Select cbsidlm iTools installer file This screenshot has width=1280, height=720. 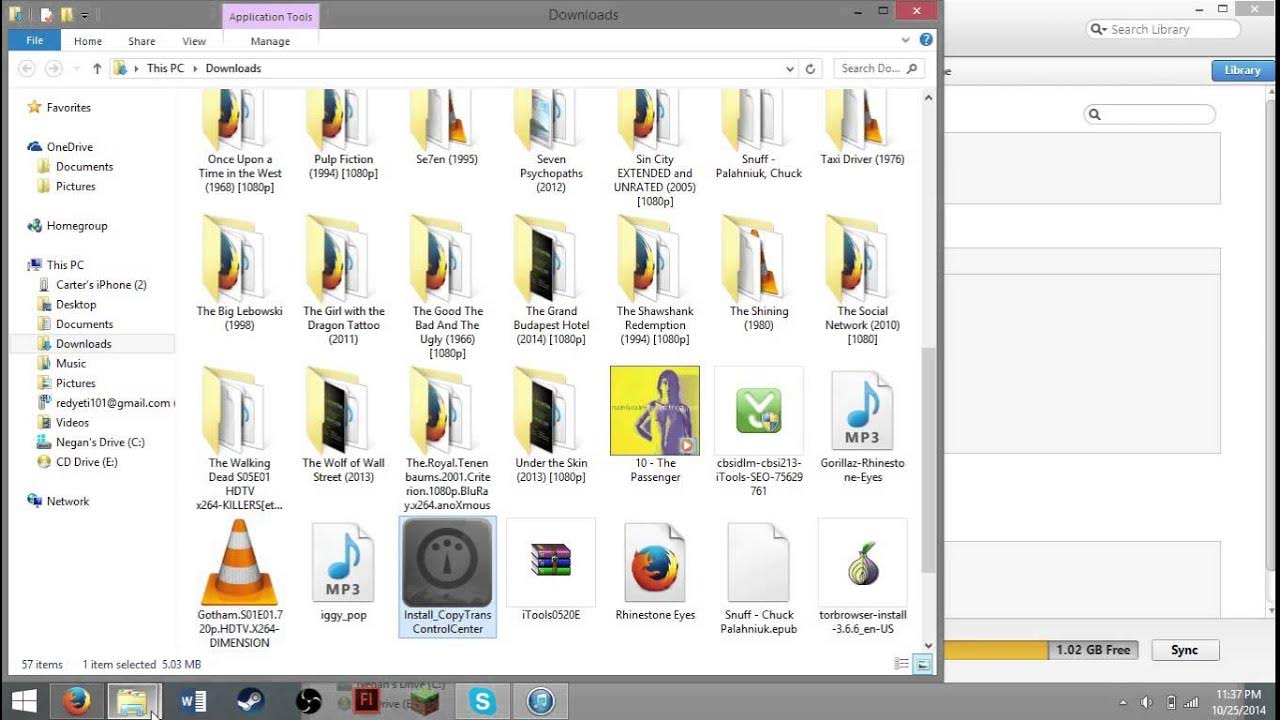click(x=759, y=432)
